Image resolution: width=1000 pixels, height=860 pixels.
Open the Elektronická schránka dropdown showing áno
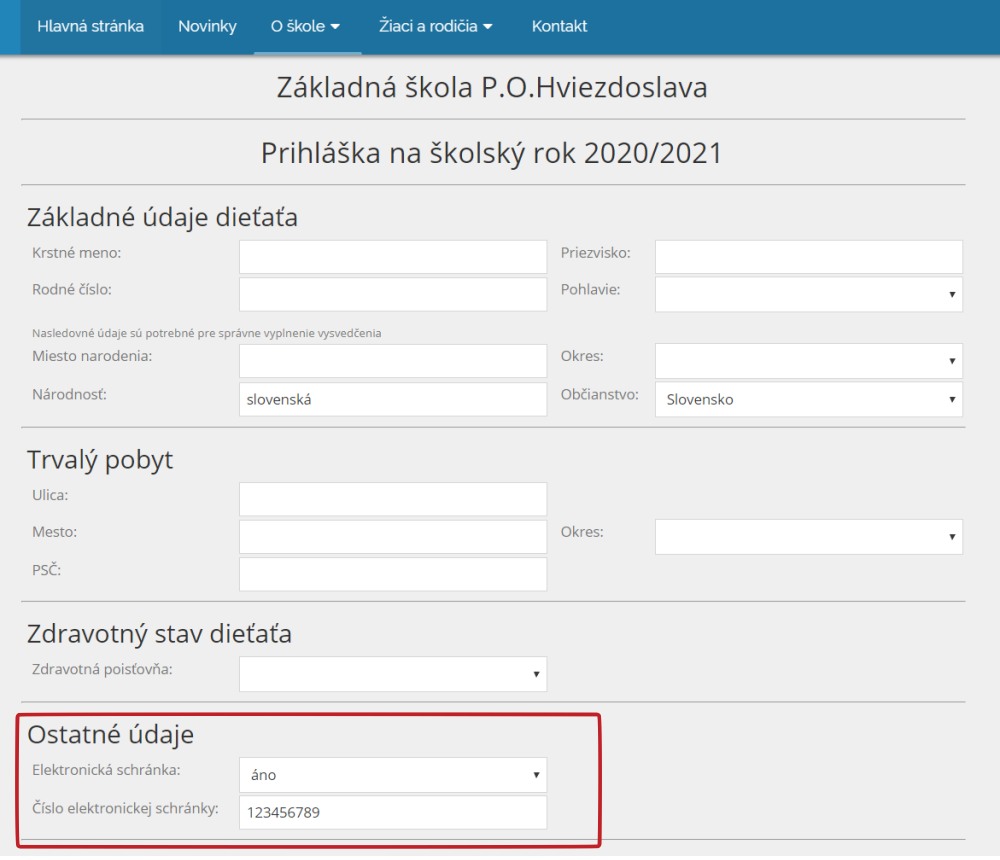point(393,775)
